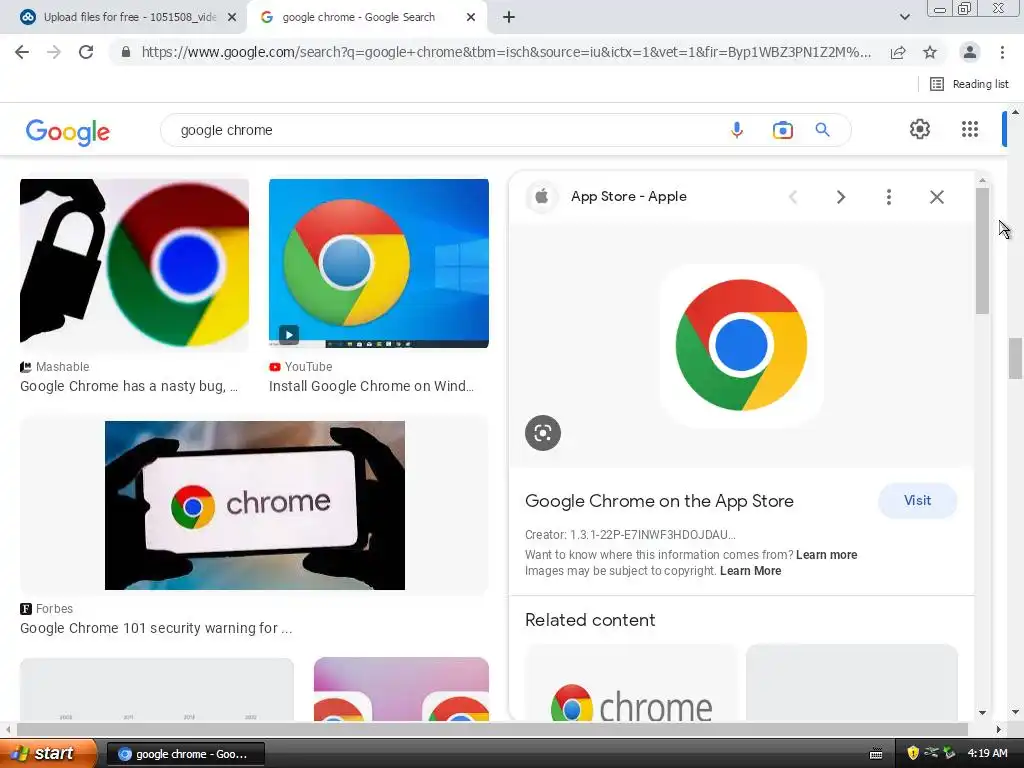Expand the tab search dropdown arrow
This screenshot has width=1024, height=768.
click(904, 17)
